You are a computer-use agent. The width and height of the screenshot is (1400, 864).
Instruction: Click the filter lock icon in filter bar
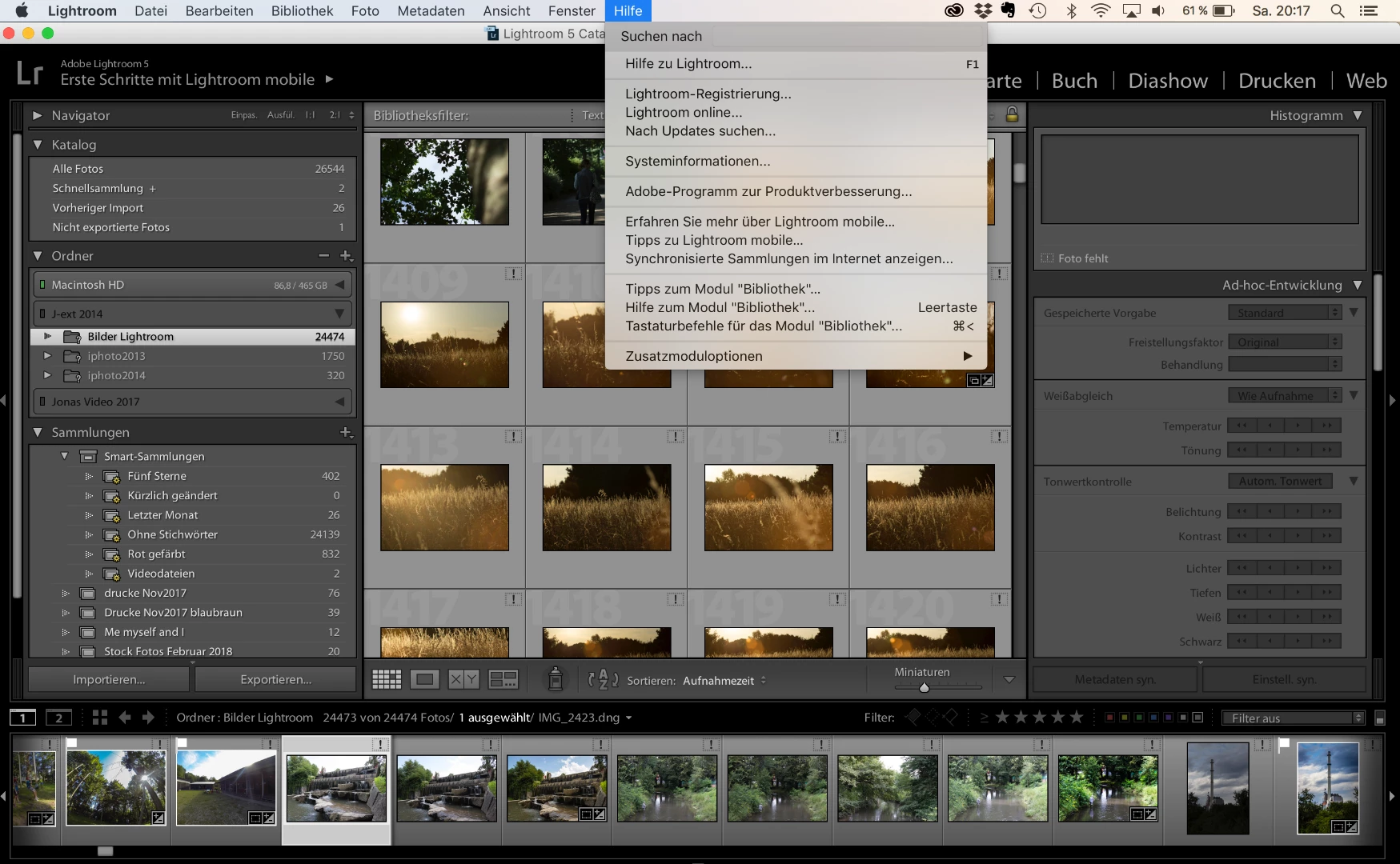1012,114
